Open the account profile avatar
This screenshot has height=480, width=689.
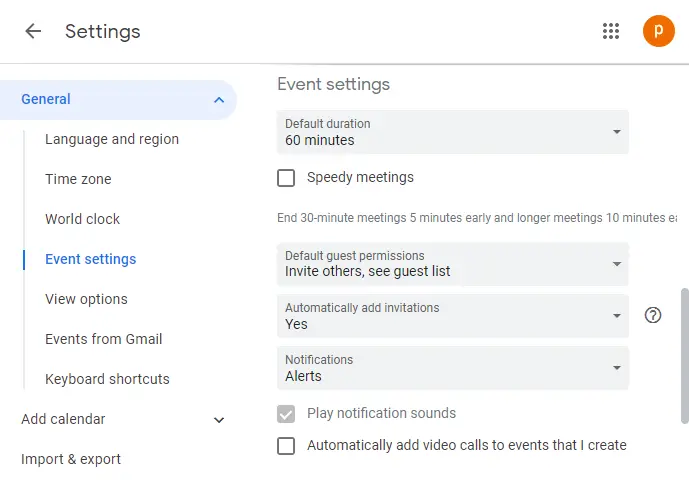(658, 31)
